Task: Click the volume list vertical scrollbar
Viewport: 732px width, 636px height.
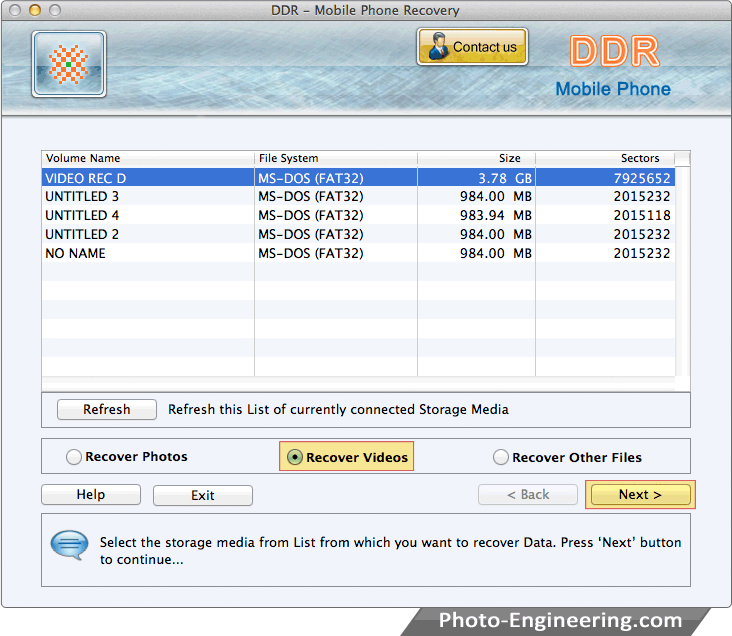Action: tap(683, 271)
